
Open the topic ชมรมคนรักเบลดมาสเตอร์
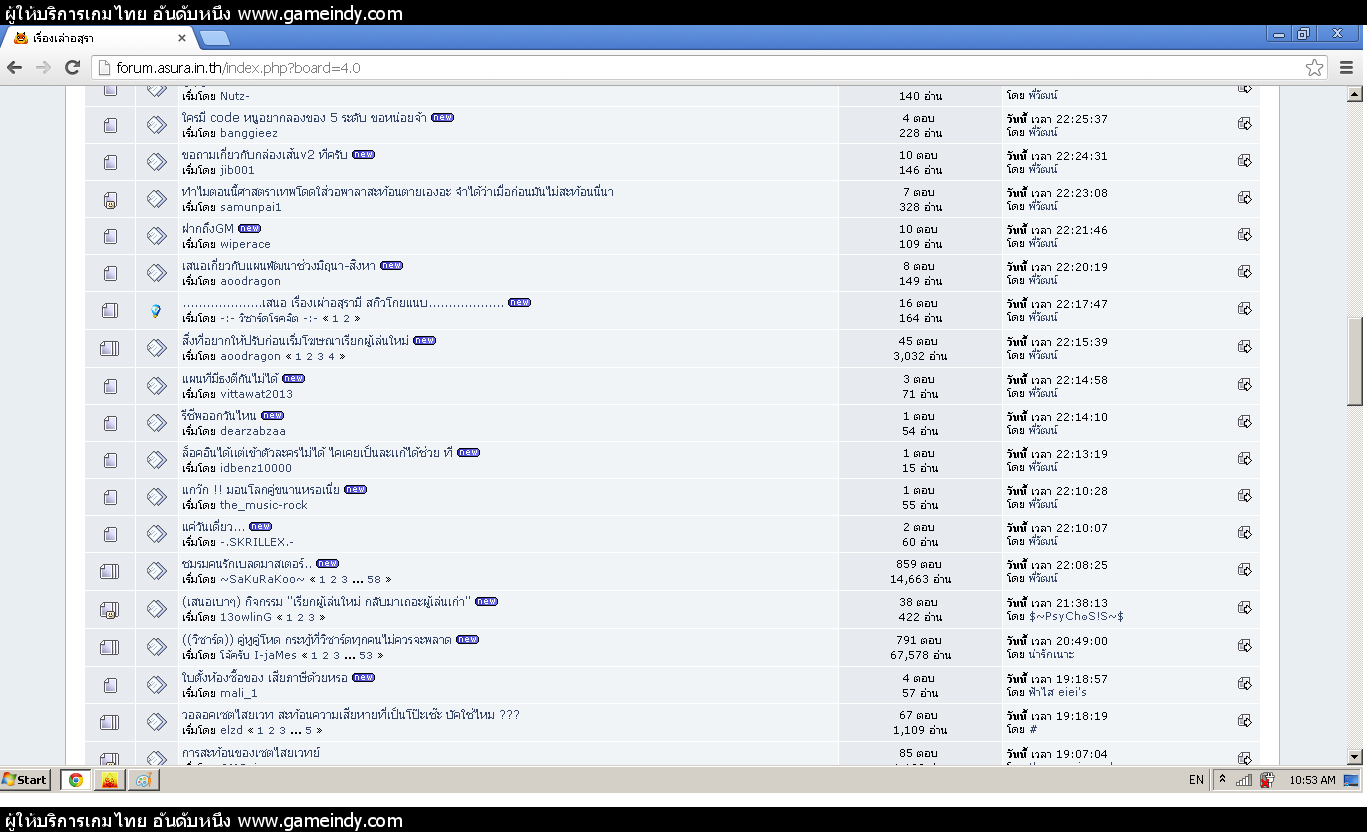247,564
